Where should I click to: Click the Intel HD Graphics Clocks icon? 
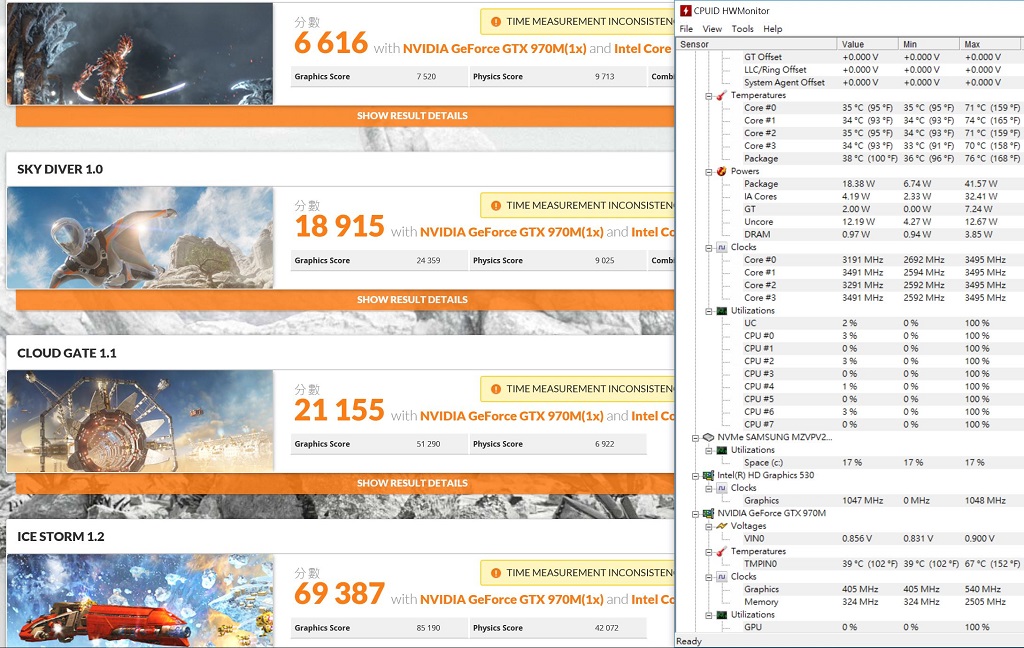tap(722, 487)
